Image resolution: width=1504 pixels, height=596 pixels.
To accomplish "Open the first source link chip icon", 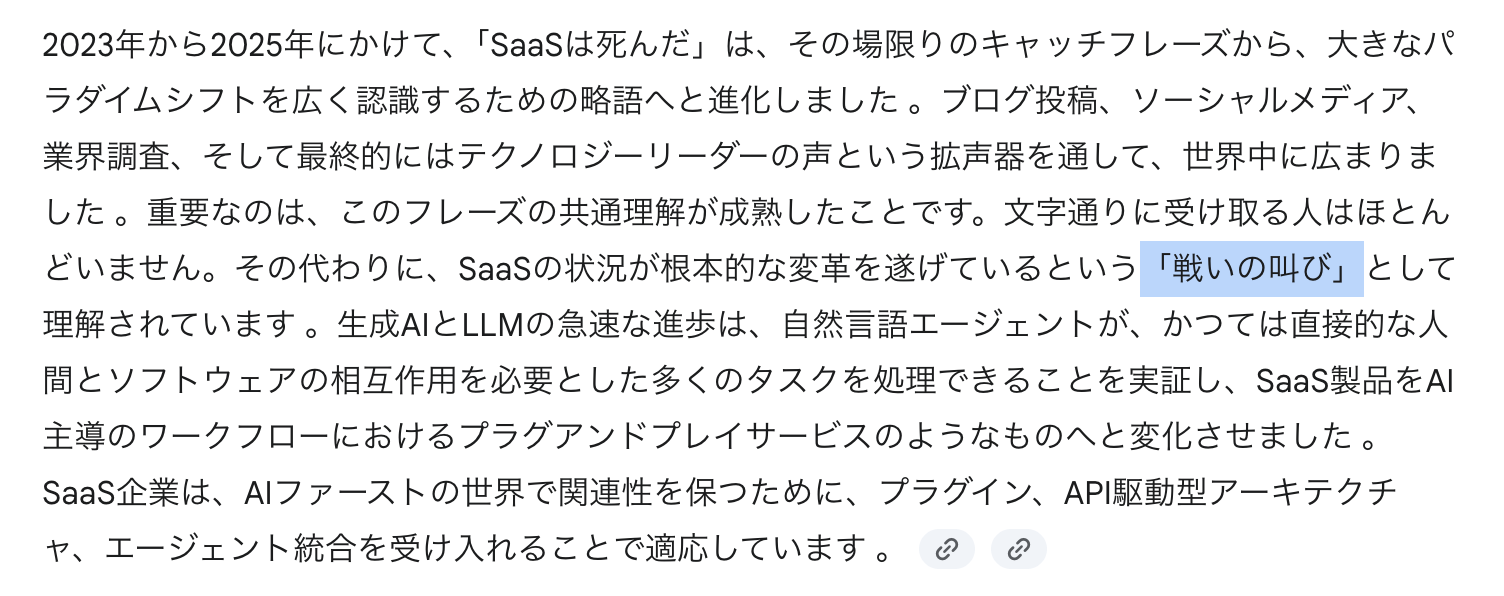I will click(946, 549).
